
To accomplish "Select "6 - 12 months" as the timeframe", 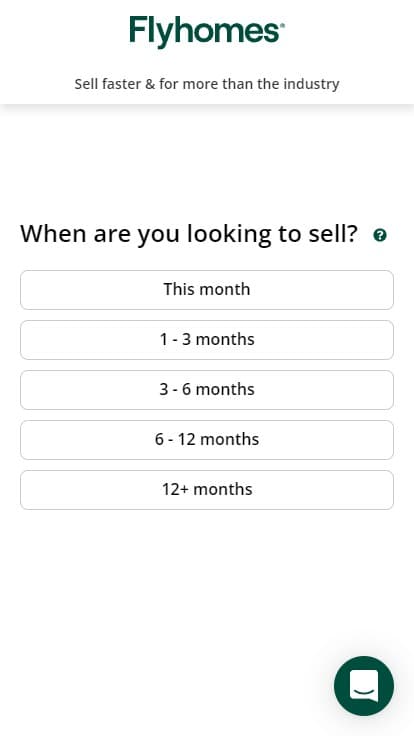I will [207, 440].
